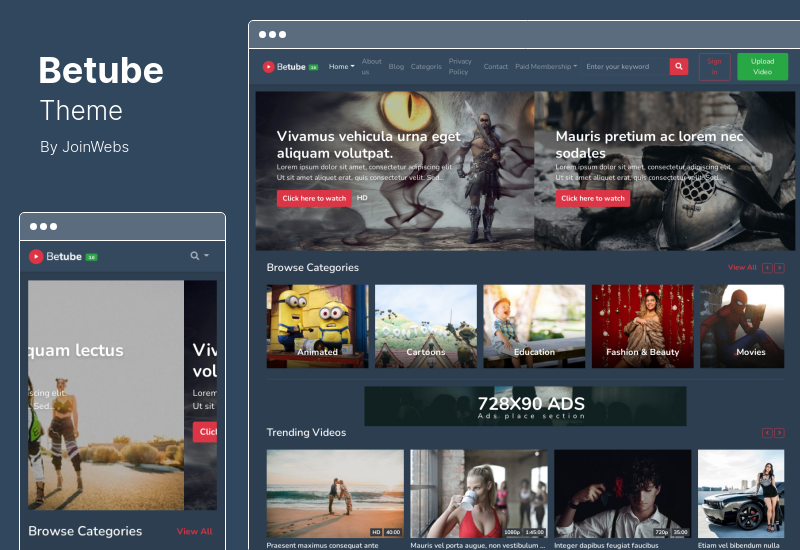Open the man in dark video thumbnail
Image resolution: width=800 pixels, height=550 pixels.
(623, 493)
